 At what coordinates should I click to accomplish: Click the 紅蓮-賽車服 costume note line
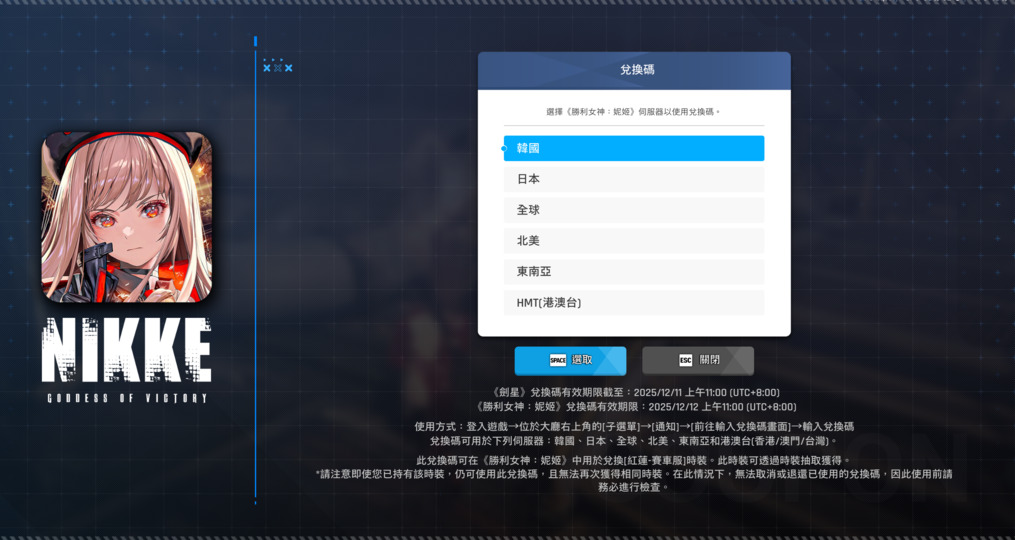(634, 460)
